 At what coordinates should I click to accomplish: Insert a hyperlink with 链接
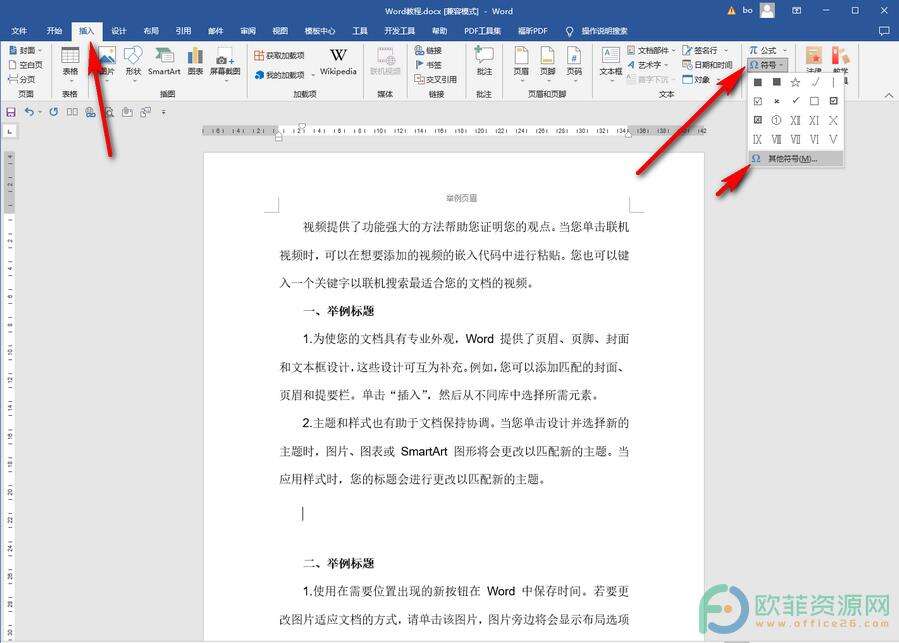pyautogui.click(x=428, y=50)
